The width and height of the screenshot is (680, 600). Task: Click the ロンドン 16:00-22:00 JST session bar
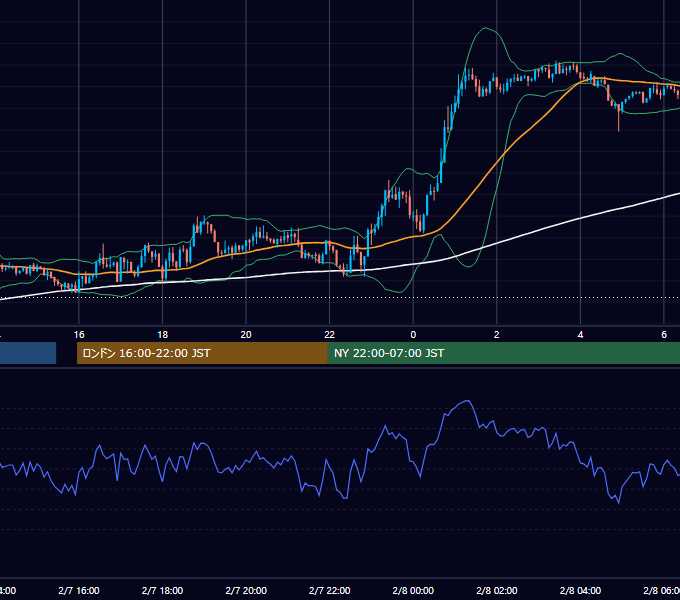point(202,353)
